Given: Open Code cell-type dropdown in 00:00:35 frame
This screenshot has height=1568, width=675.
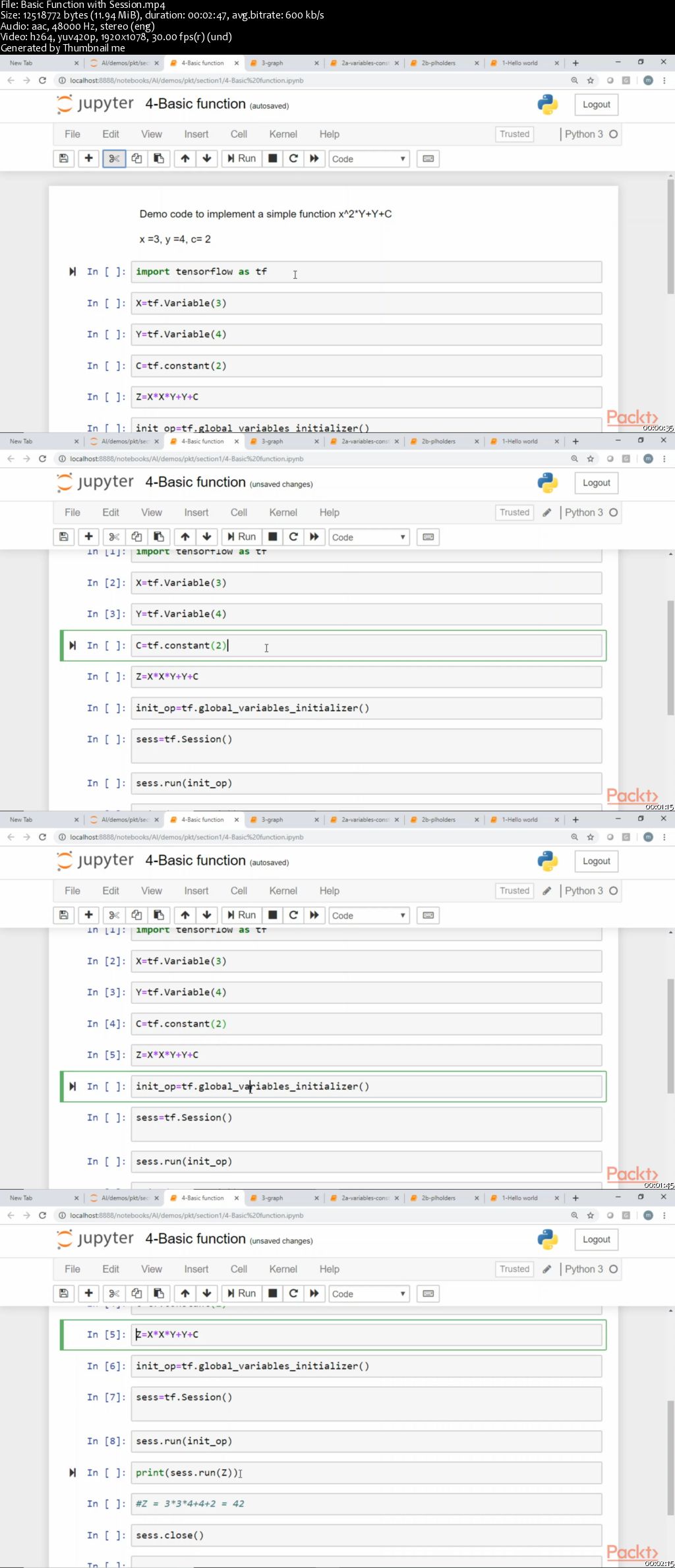Looking at the screenshot, I should [x=369, y=159].
